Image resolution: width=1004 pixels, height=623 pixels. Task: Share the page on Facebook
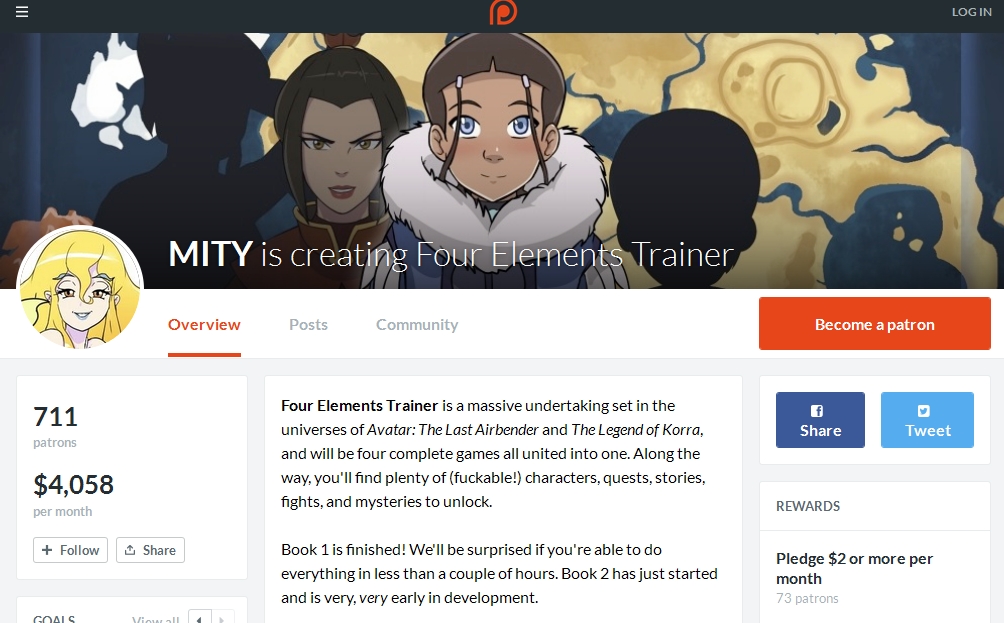click(x=820, y=420)
